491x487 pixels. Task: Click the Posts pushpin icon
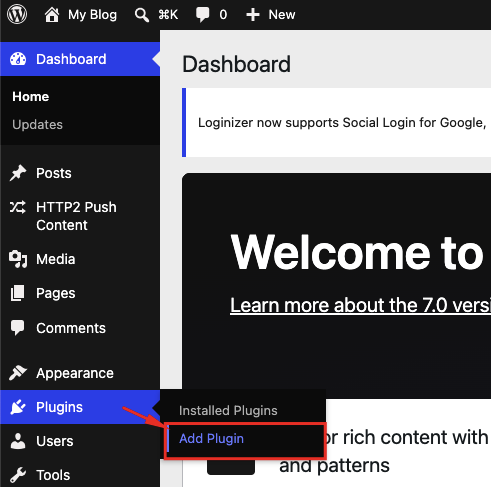(x=18, y=173)
